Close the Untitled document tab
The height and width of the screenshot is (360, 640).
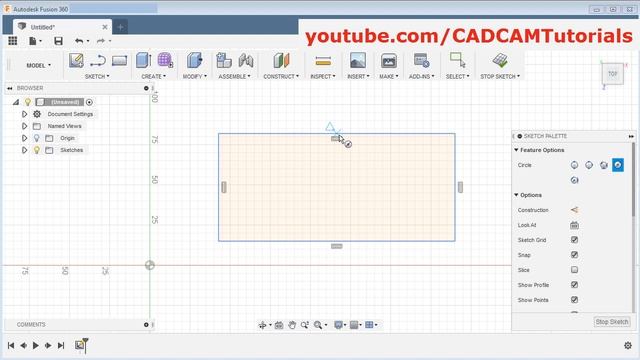[x=105, y=27]
